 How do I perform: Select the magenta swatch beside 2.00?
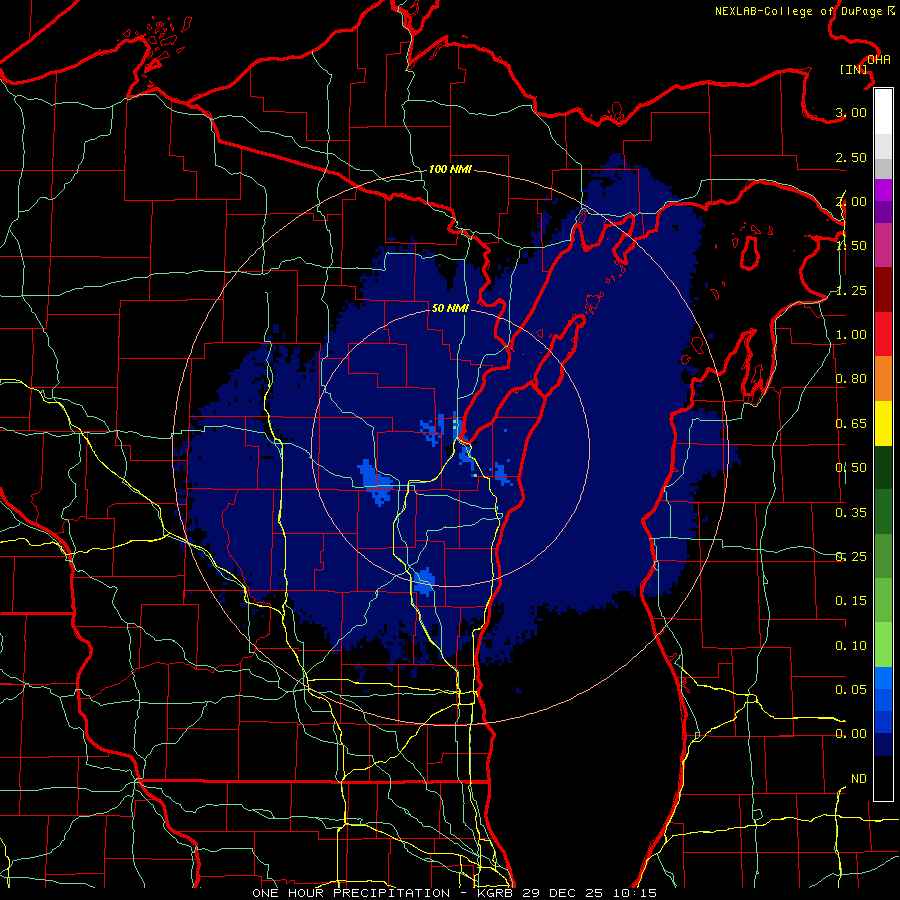(883, 191)
